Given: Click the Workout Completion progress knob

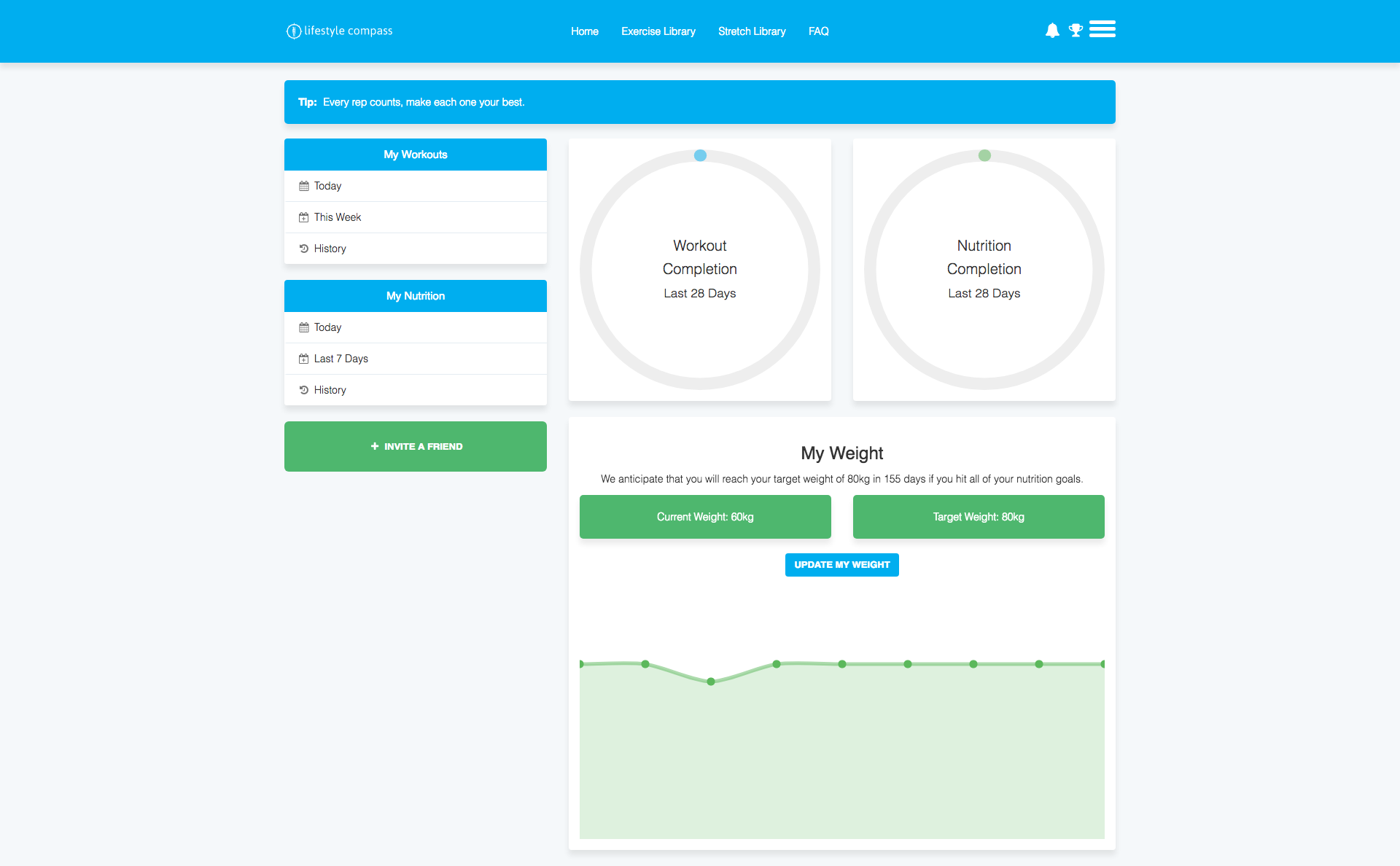Looking at the screenshot, I should coord(700,155).
